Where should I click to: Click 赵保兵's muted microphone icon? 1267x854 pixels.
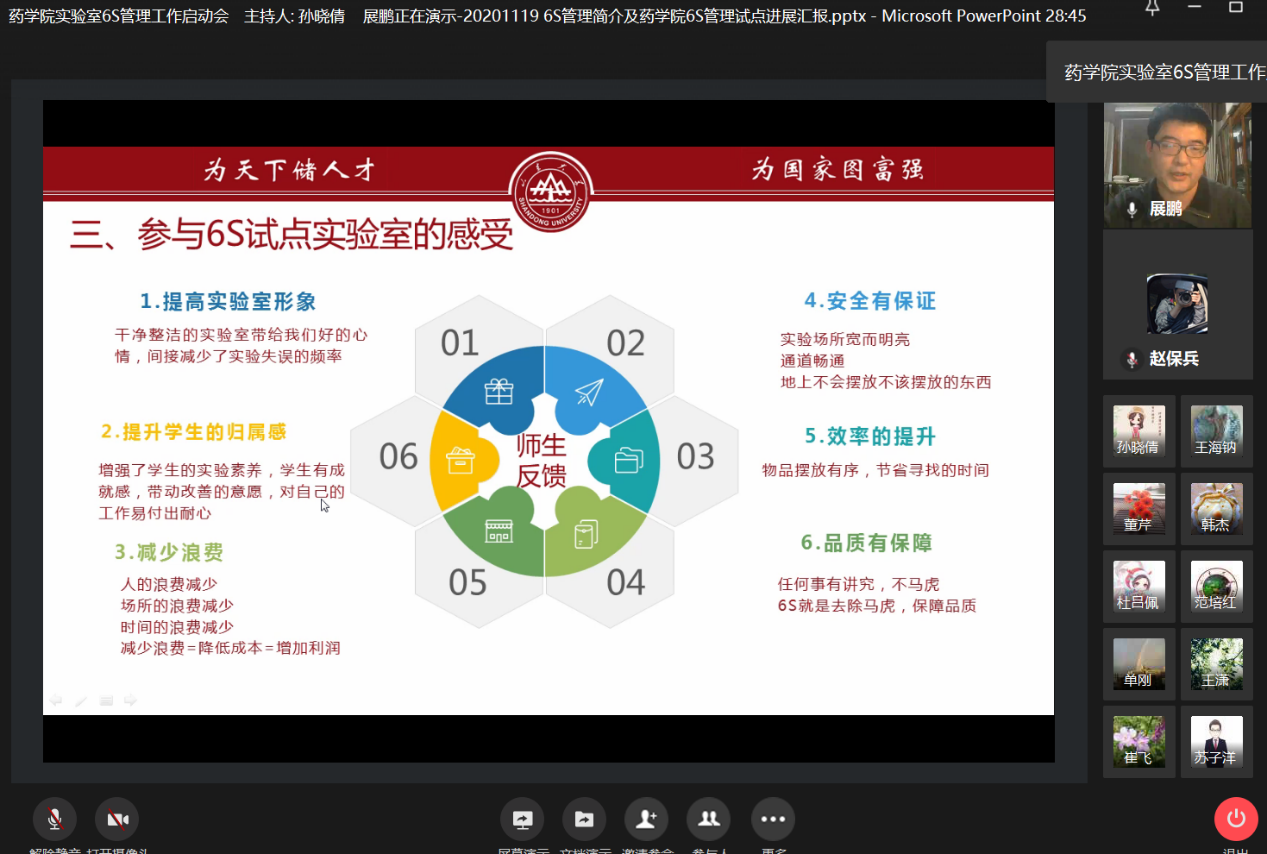(1132, 359)
